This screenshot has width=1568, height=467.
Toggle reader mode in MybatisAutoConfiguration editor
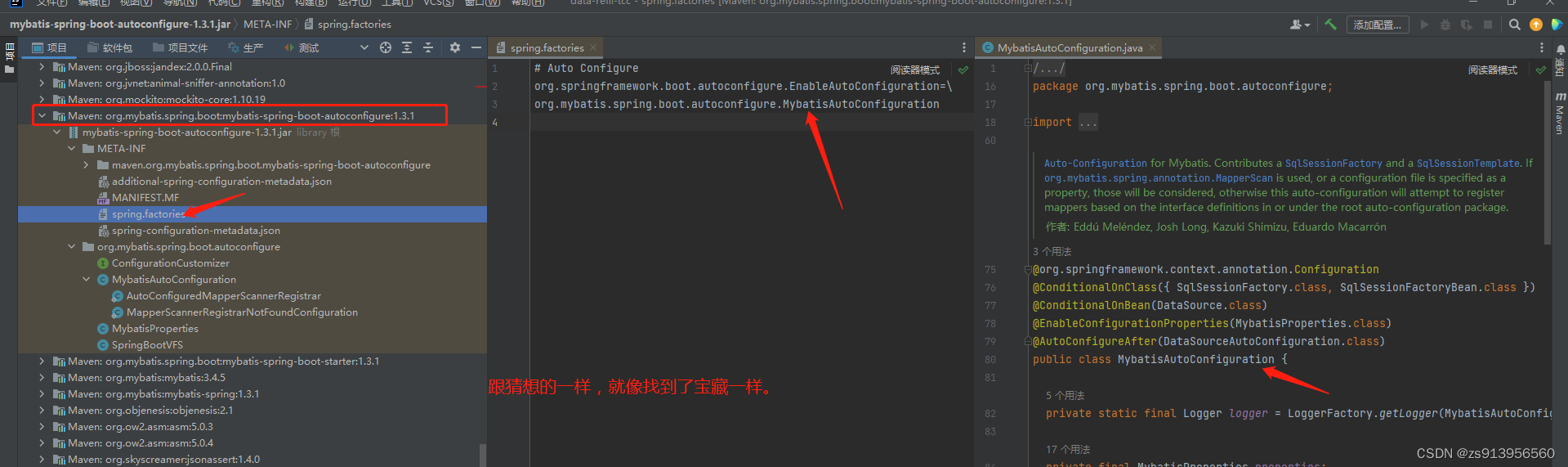coord(1493,70)
